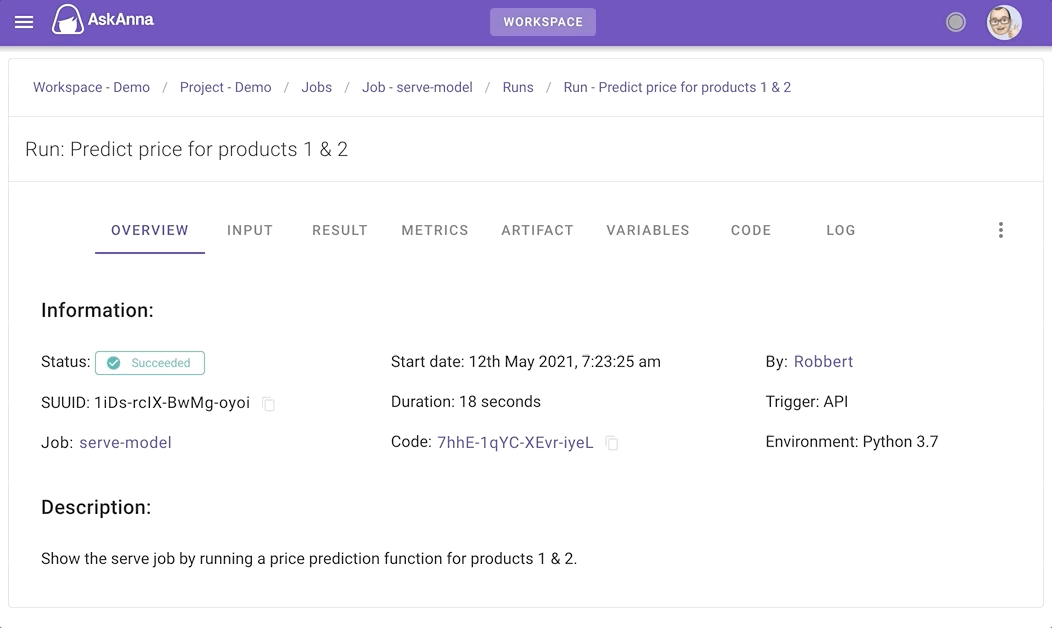The width and height of the screenshot is (1052, 628).
Task: Open Robbert's user profile link
Action: (823, 361)
